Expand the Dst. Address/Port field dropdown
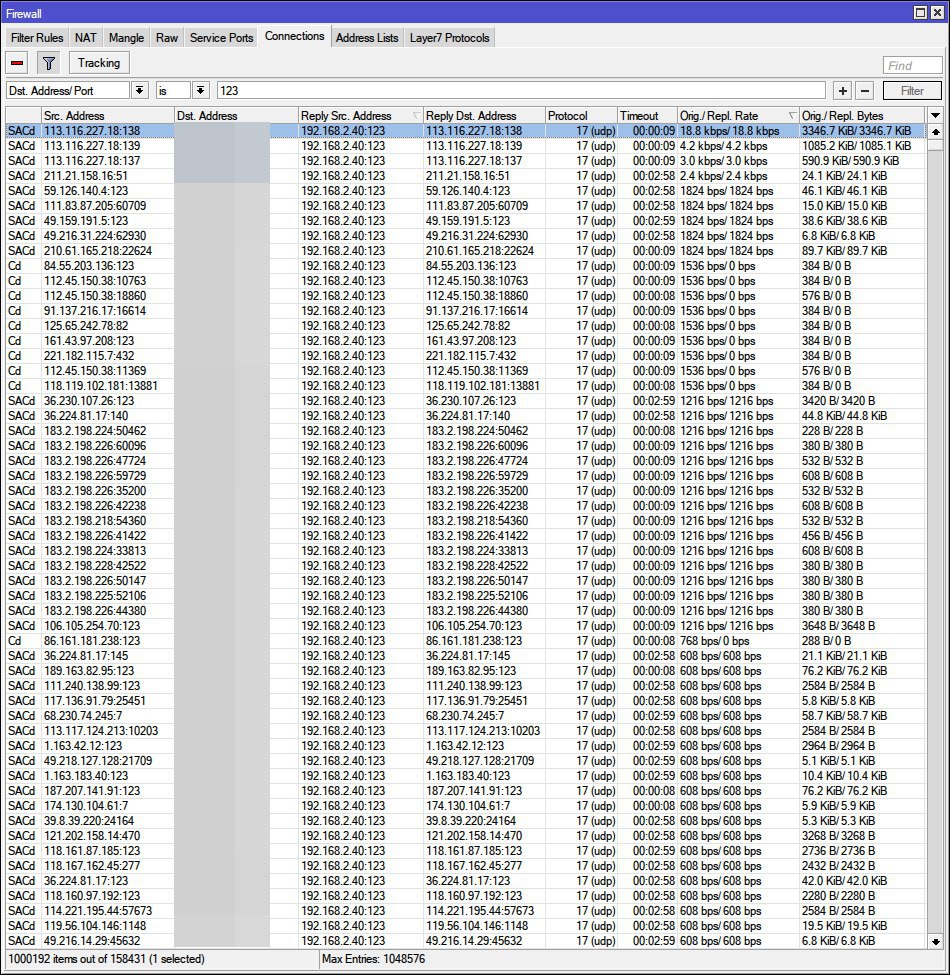Screen dimensions: 950x975 [x=139, y=91]
